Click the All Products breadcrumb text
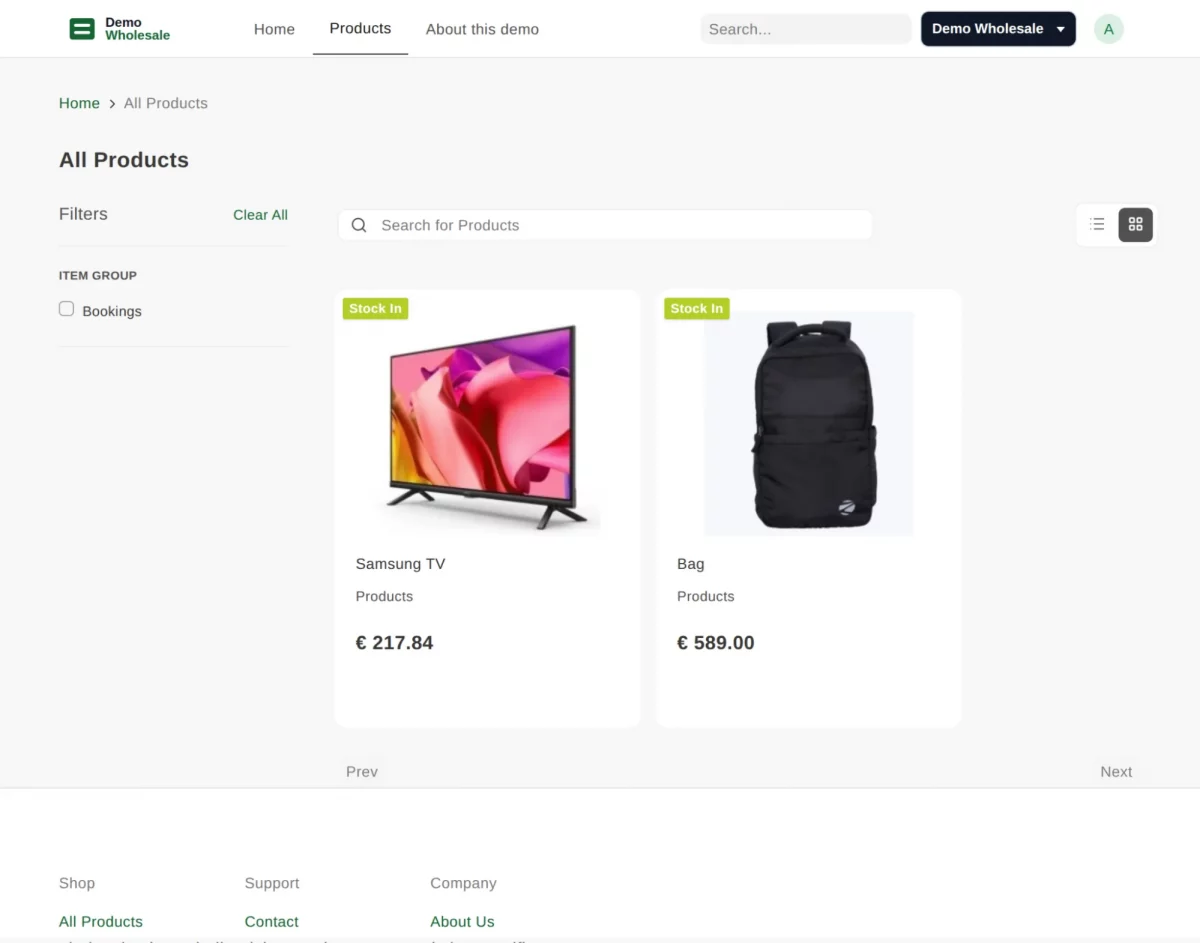 [x=166, y=103]
